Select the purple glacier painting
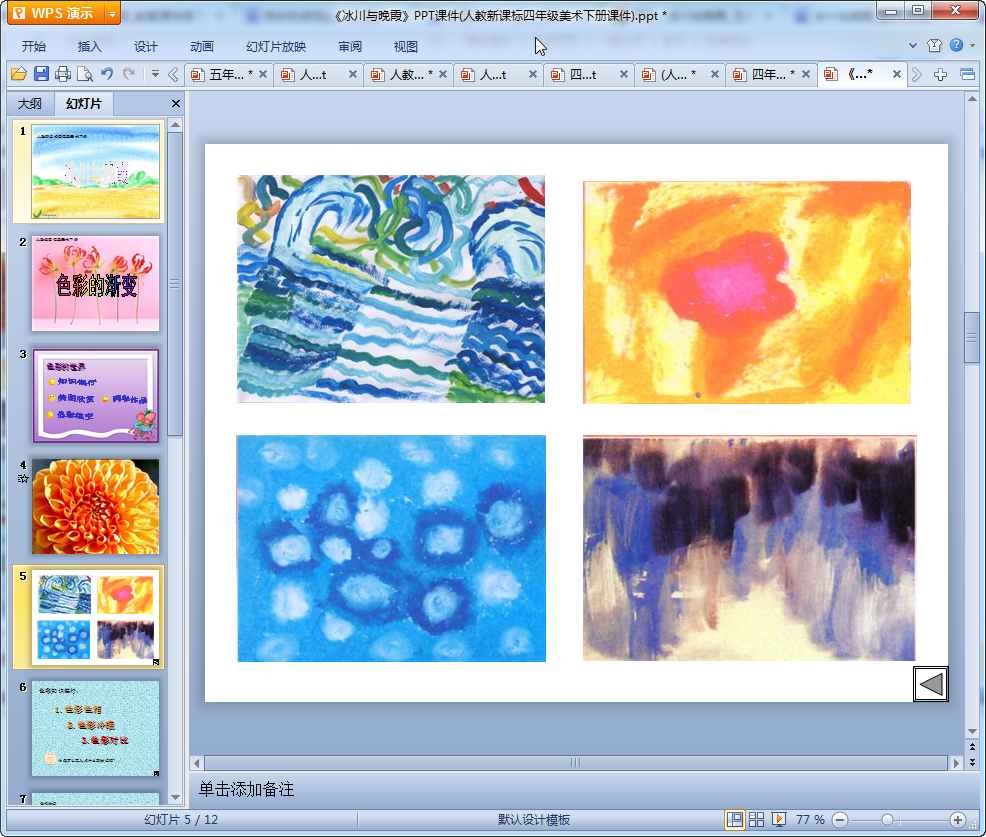This screenshot has height=837, width=986. (750, 548)
